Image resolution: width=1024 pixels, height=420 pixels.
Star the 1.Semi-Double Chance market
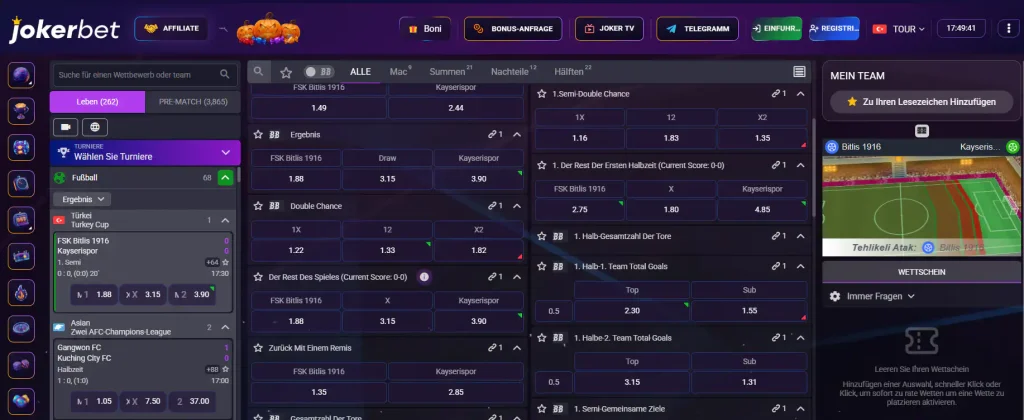tap(541, 93)
